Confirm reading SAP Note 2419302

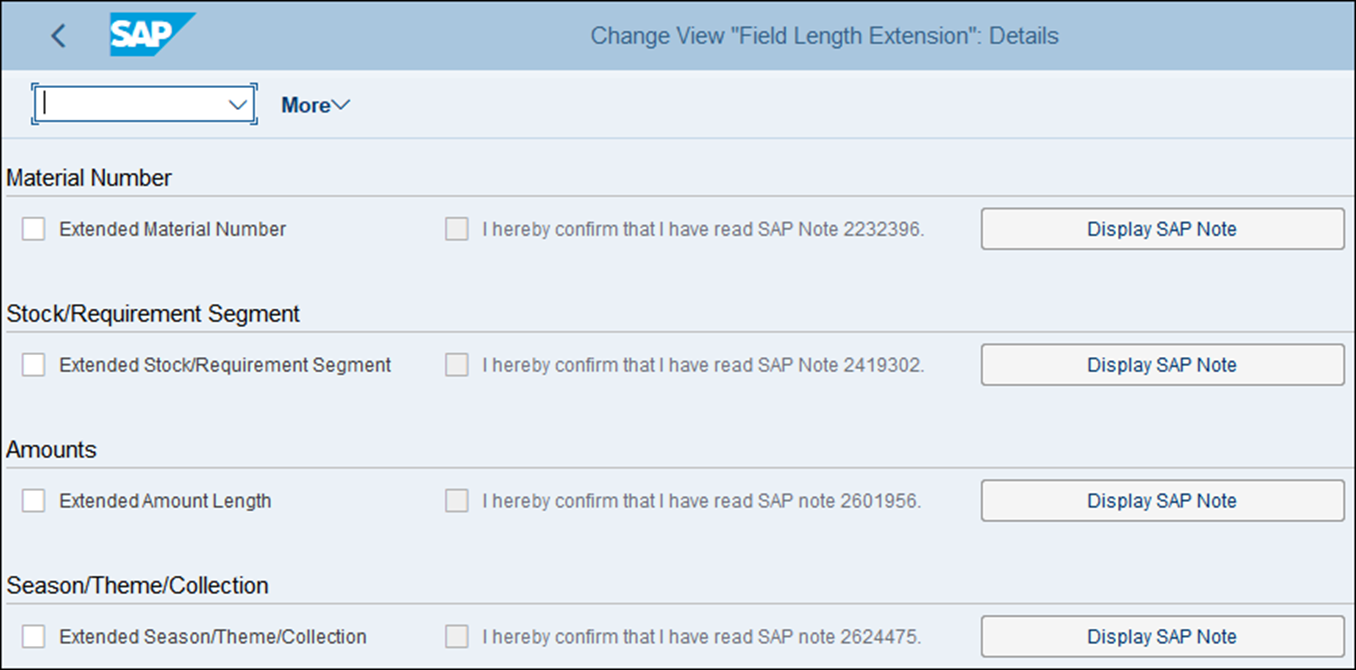point(456,364)
